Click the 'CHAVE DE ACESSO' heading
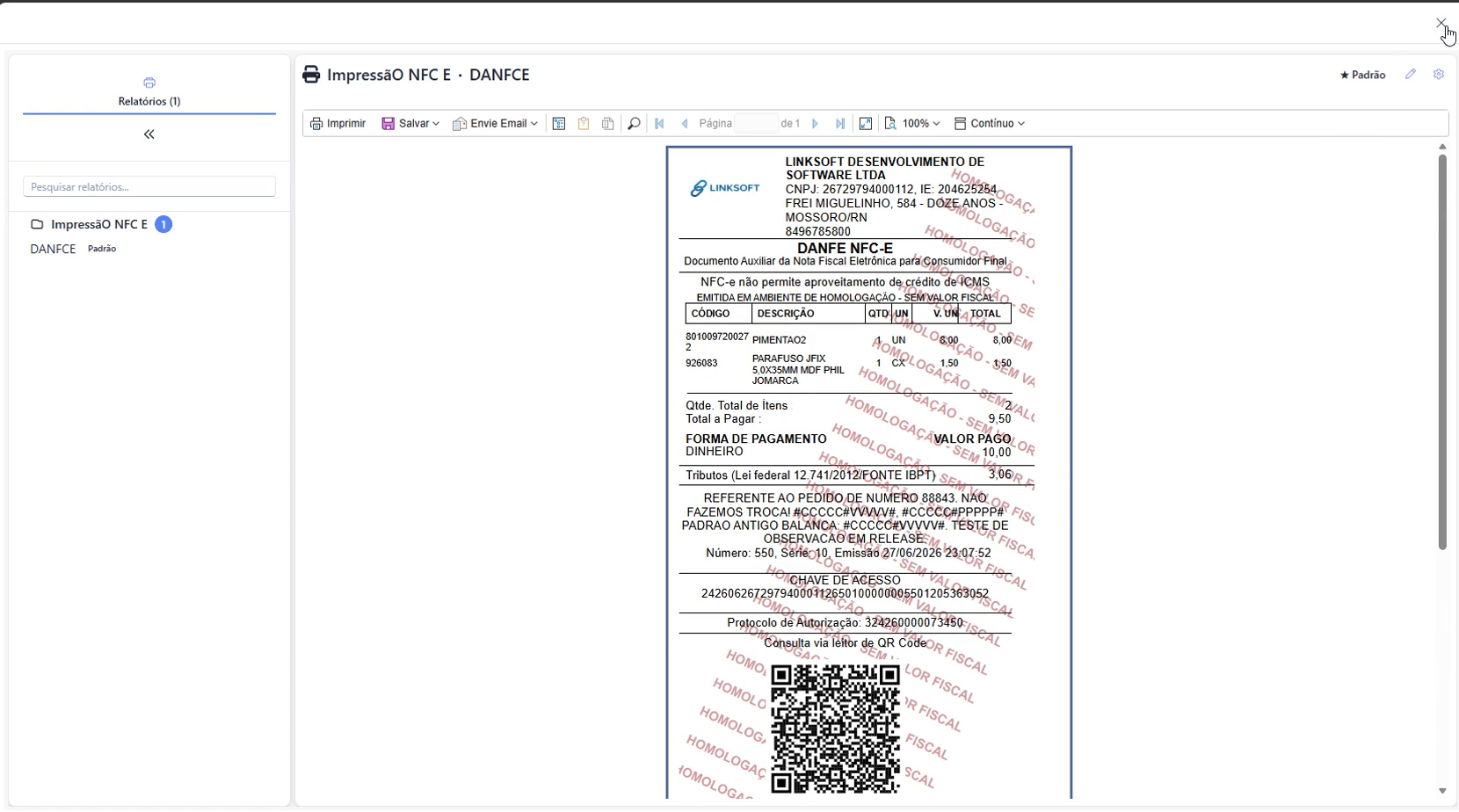1459x812 pixels. coord(845,580)
